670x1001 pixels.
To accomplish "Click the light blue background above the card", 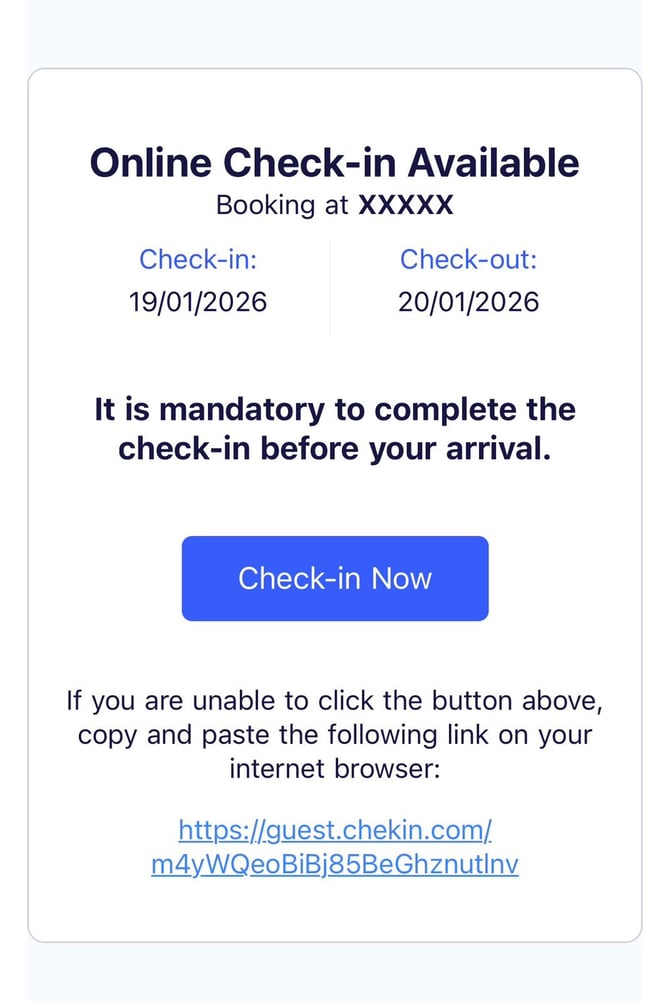I will point(335,32).
